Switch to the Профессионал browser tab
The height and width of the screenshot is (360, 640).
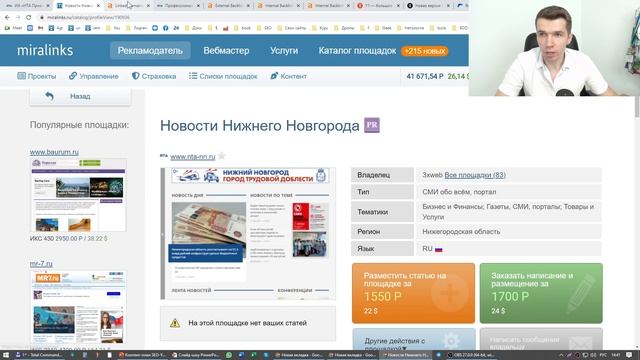click(x=178, y=6)
